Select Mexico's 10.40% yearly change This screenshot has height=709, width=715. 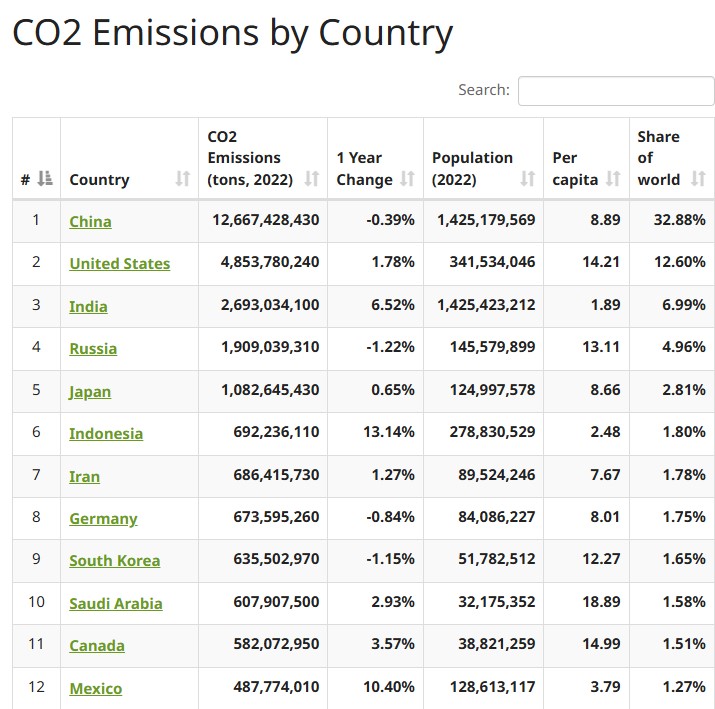(389, 687)
